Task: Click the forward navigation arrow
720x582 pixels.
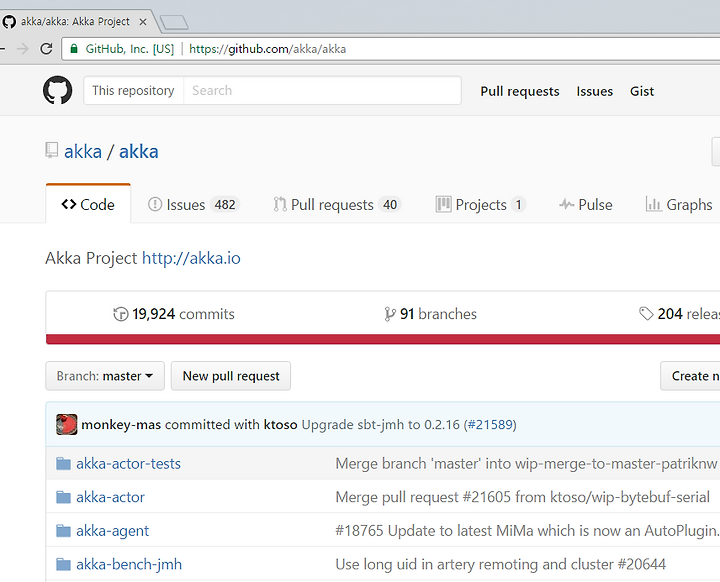Action: coord(22,49)
